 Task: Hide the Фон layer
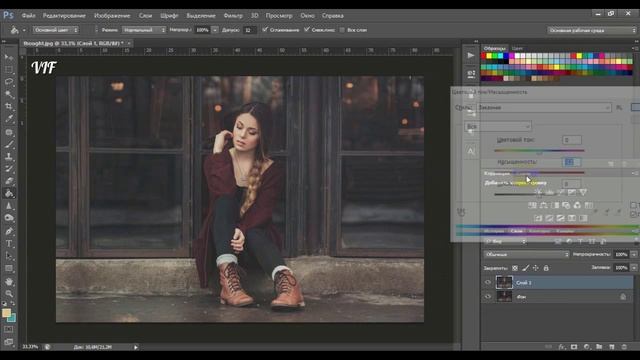coord(488,297)
